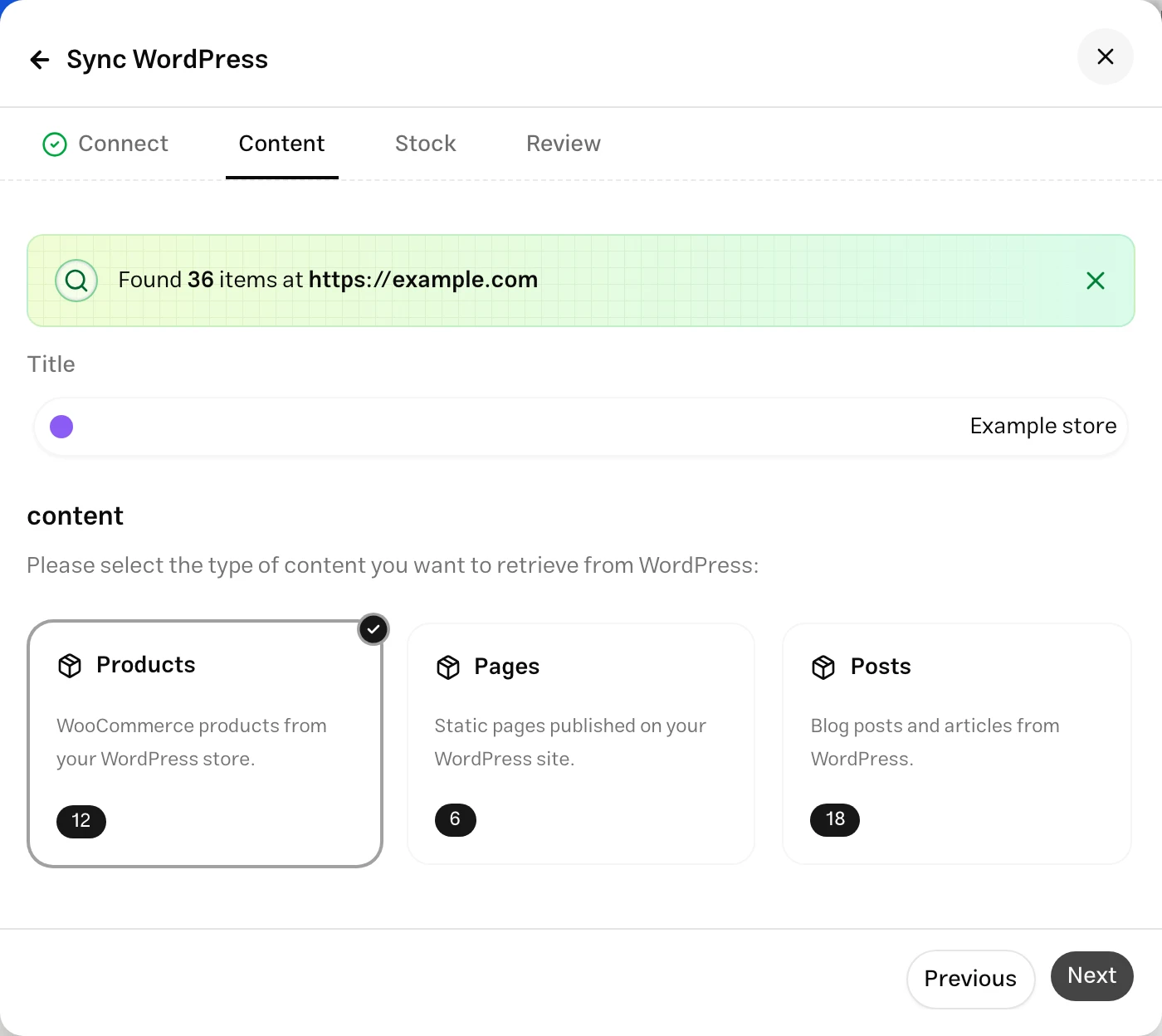Screen dimensions: 1162x1036
Task: Go back using the left arrow icon
Action: [40, 60]
